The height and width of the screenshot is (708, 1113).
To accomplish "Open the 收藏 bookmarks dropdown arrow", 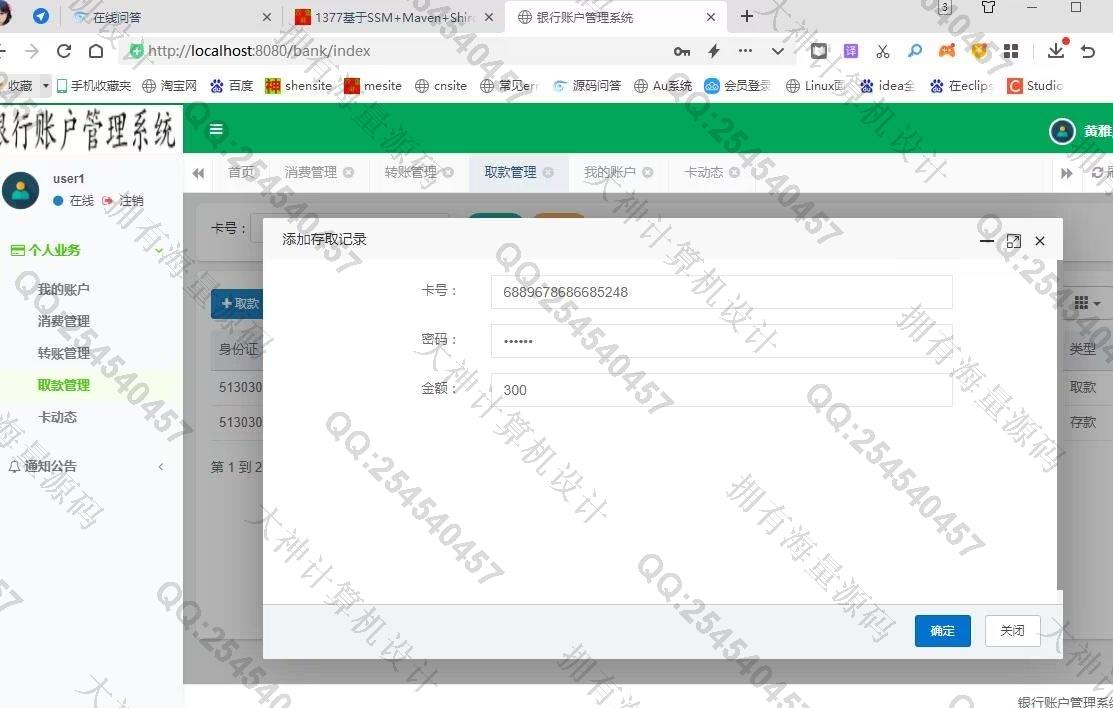I will click(46, 85).
